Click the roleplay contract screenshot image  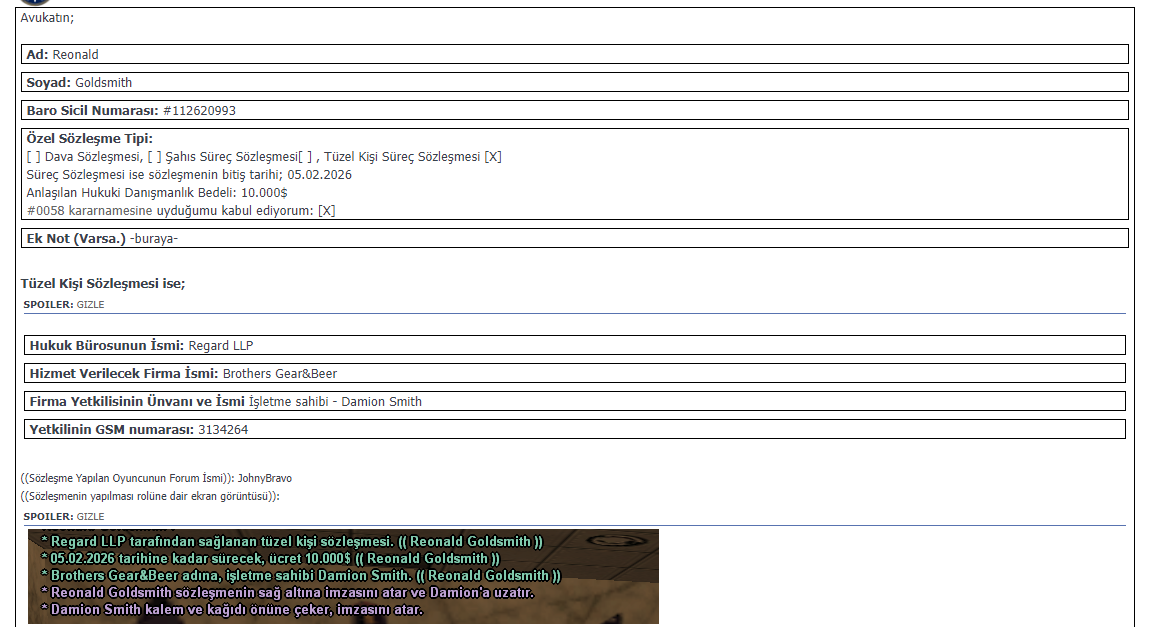click(343, 576)
